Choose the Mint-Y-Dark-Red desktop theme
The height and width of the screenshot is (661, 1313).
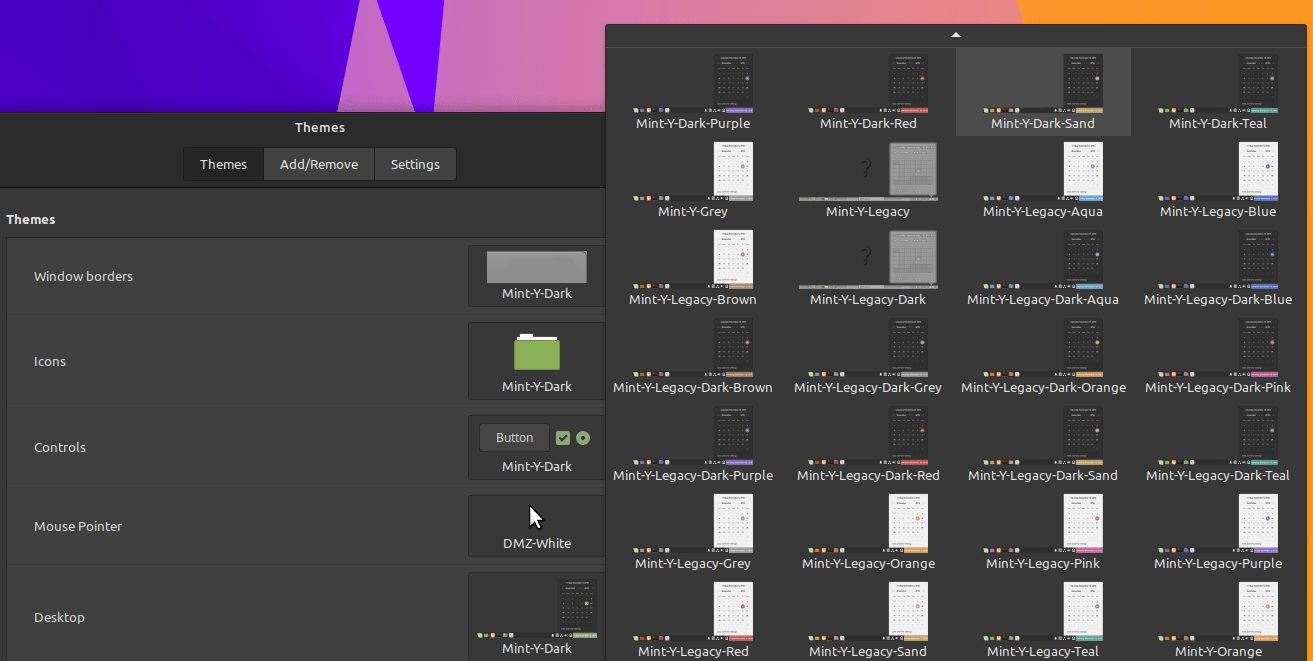pyautogui.click(x=868, y=92)
